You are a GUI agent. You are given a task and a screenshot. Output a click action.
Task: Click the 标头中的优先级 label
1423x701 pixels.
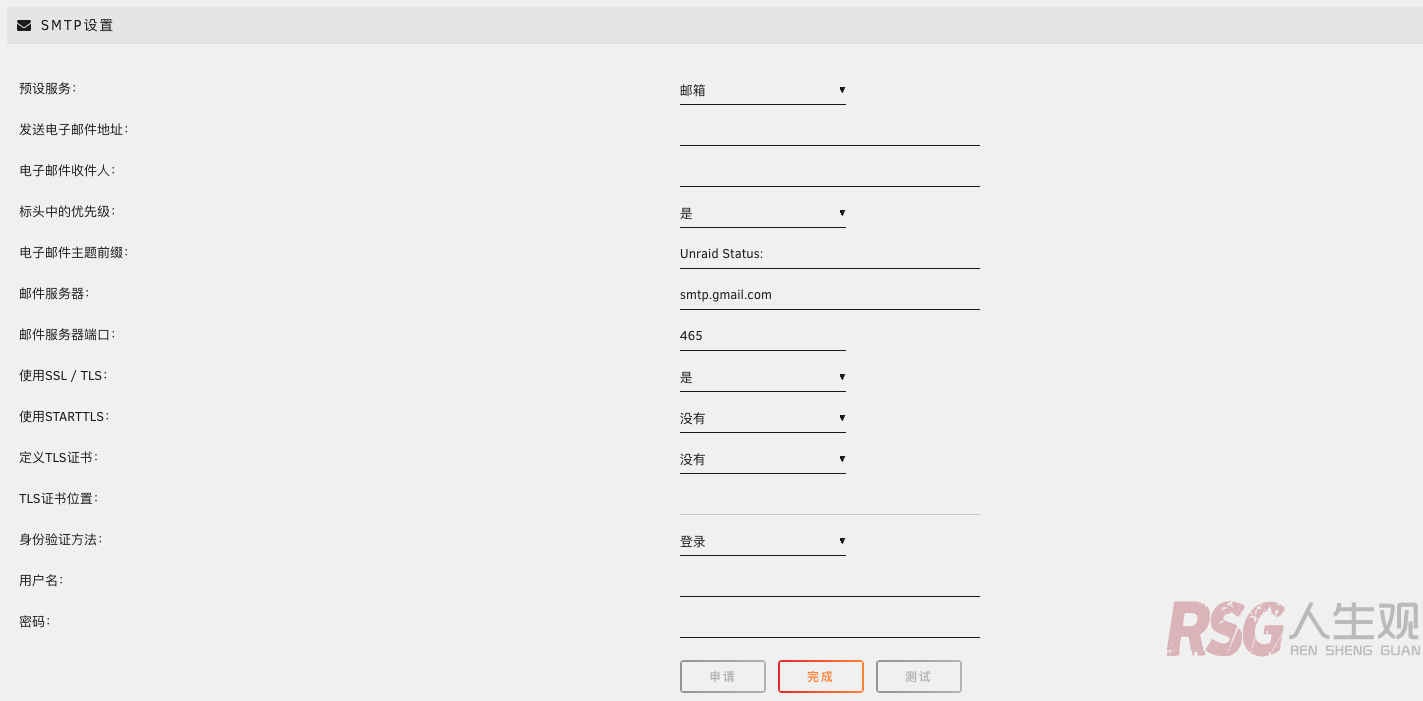click(x=67, y=211)
